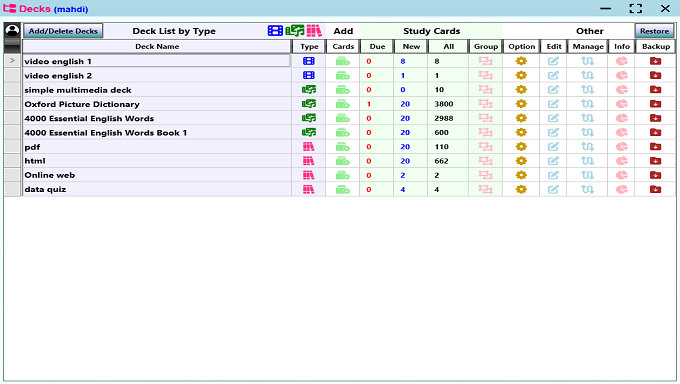Study new 4 cards for data quiz
Viewport: 680px width, 384px height.
coord(403,190)
